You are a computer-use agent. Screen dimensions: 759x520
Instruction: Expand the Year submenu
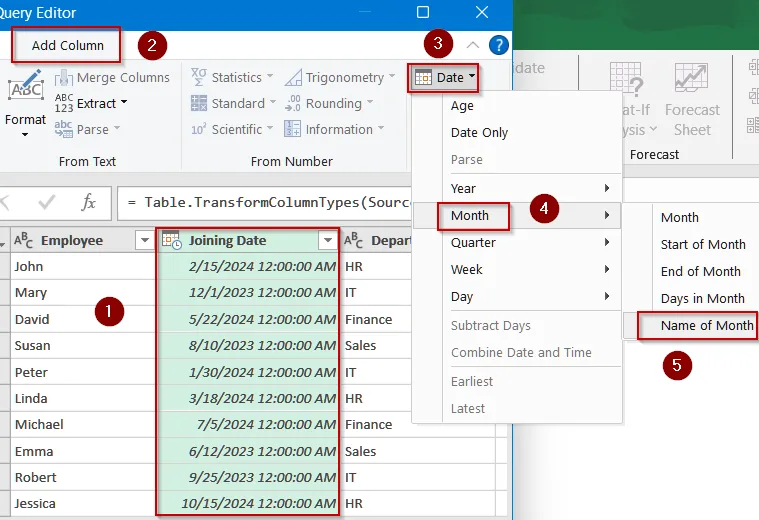(x=517, y=188)
